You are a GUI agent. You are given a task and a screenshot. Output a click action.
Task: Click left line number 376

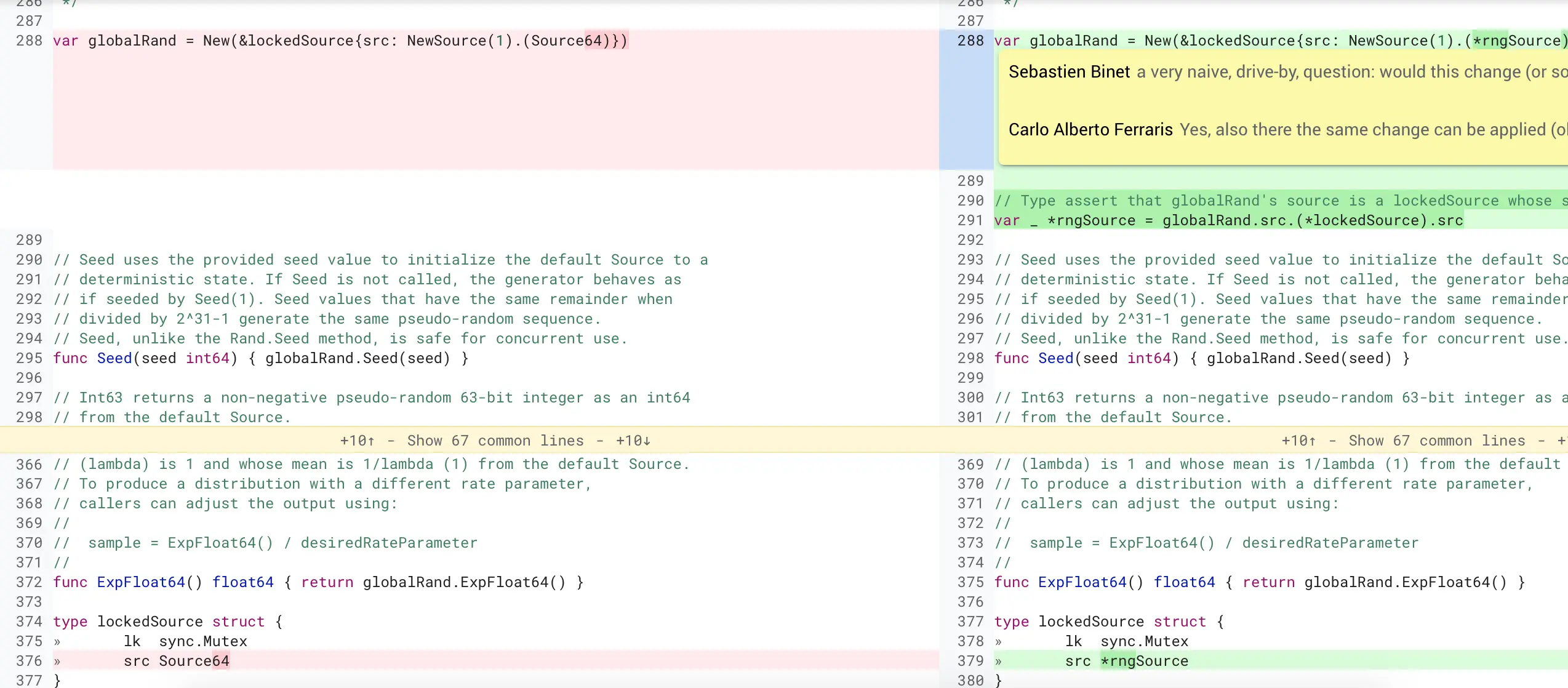pos(29,661)
